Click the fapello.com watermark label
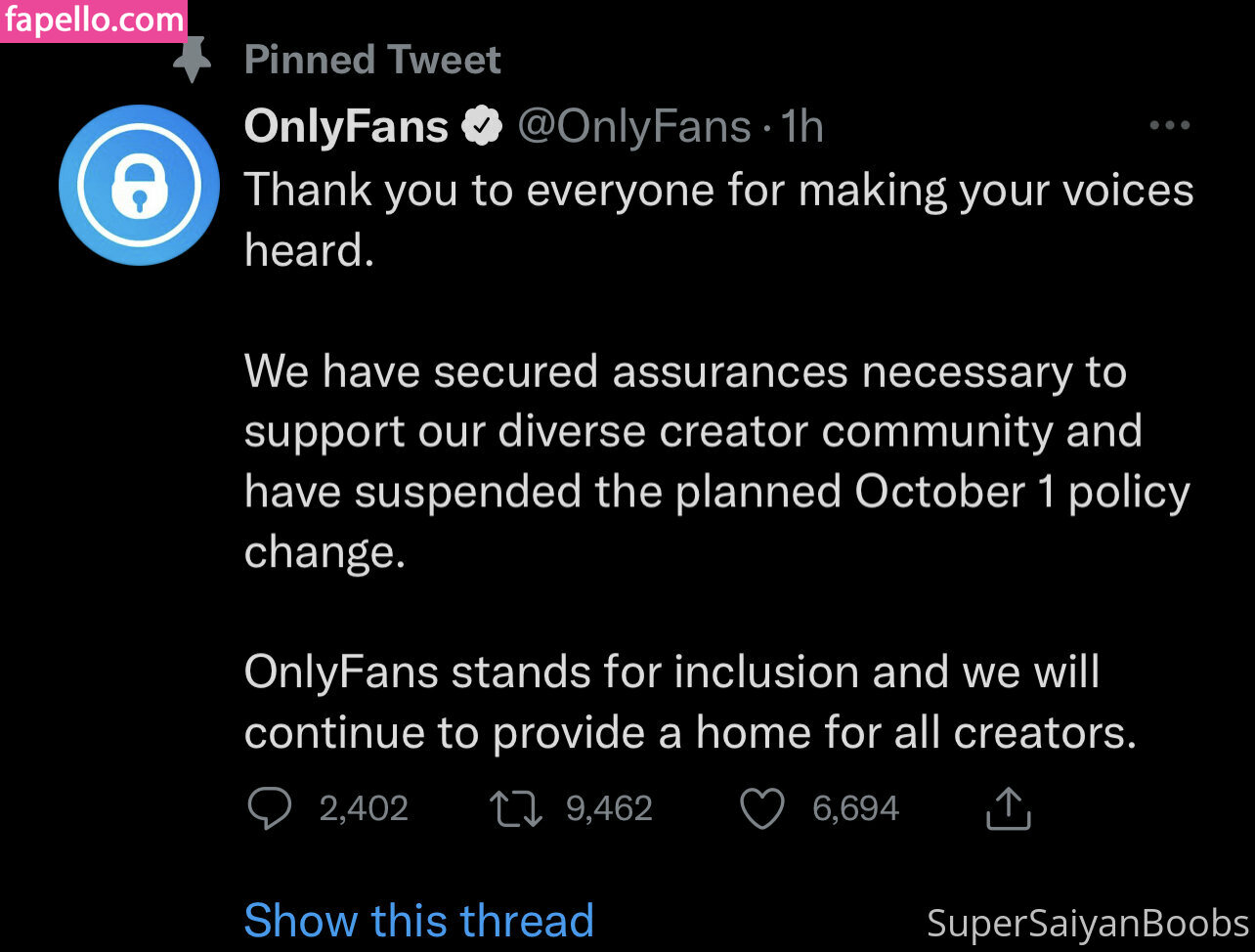 point(93,20)
